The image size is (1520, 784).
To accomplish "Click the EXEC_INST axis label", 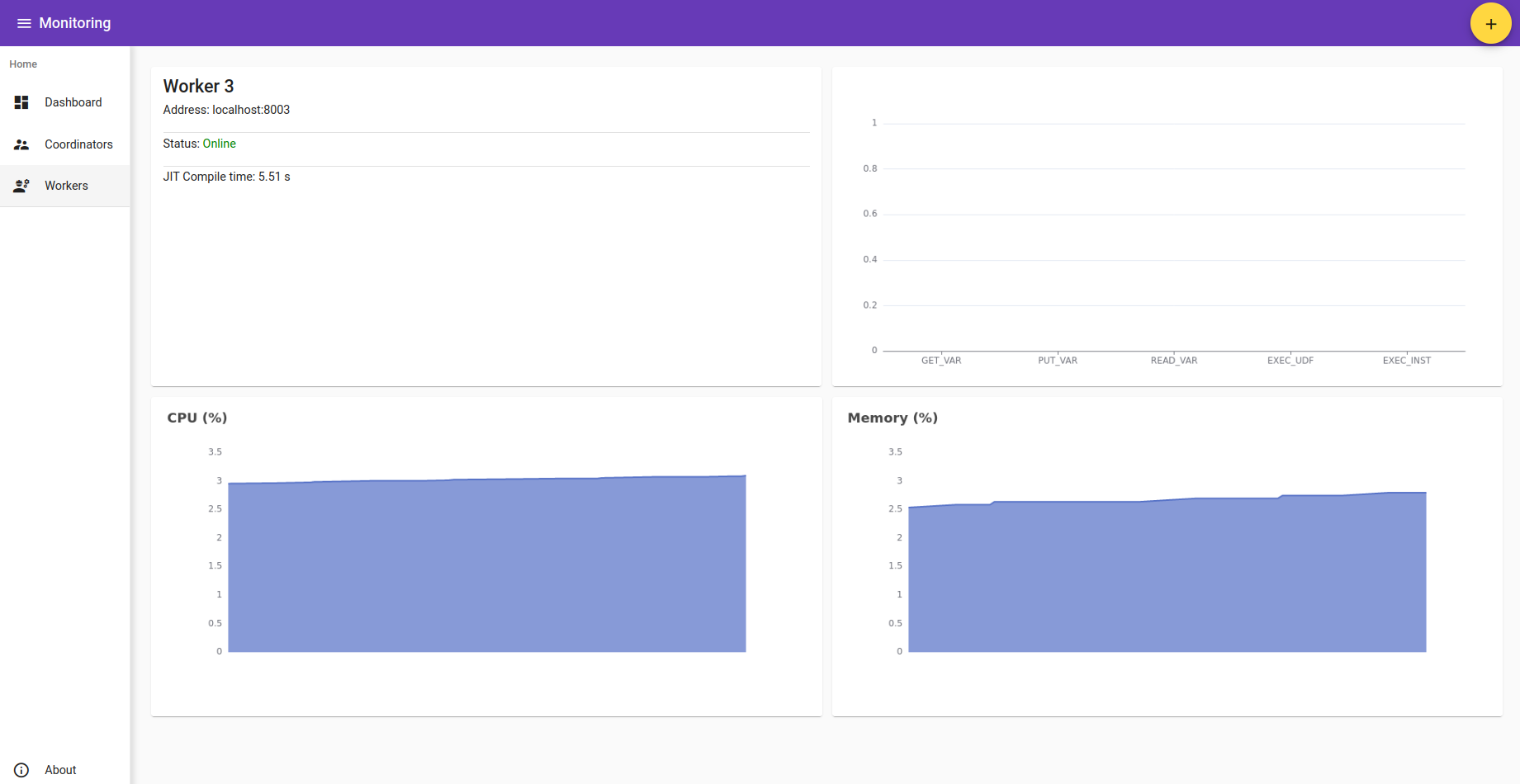I will click(x=1407, y=361).
